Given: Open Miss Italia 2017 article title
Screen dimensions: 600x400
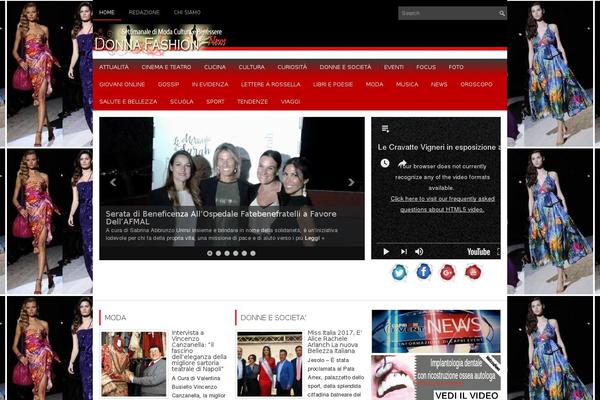Looking at the screenshot, I should [x=335, y=342].
